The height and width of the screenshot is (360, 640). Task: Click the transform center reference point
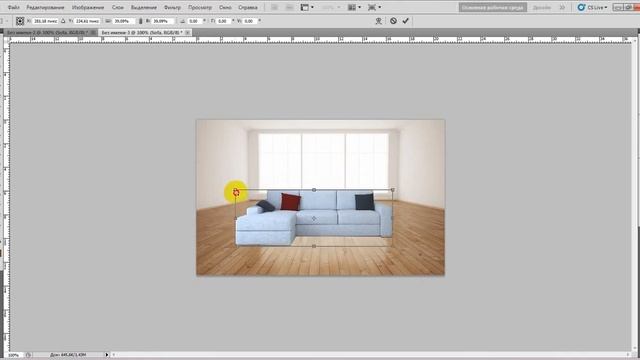tap(314, 218)
